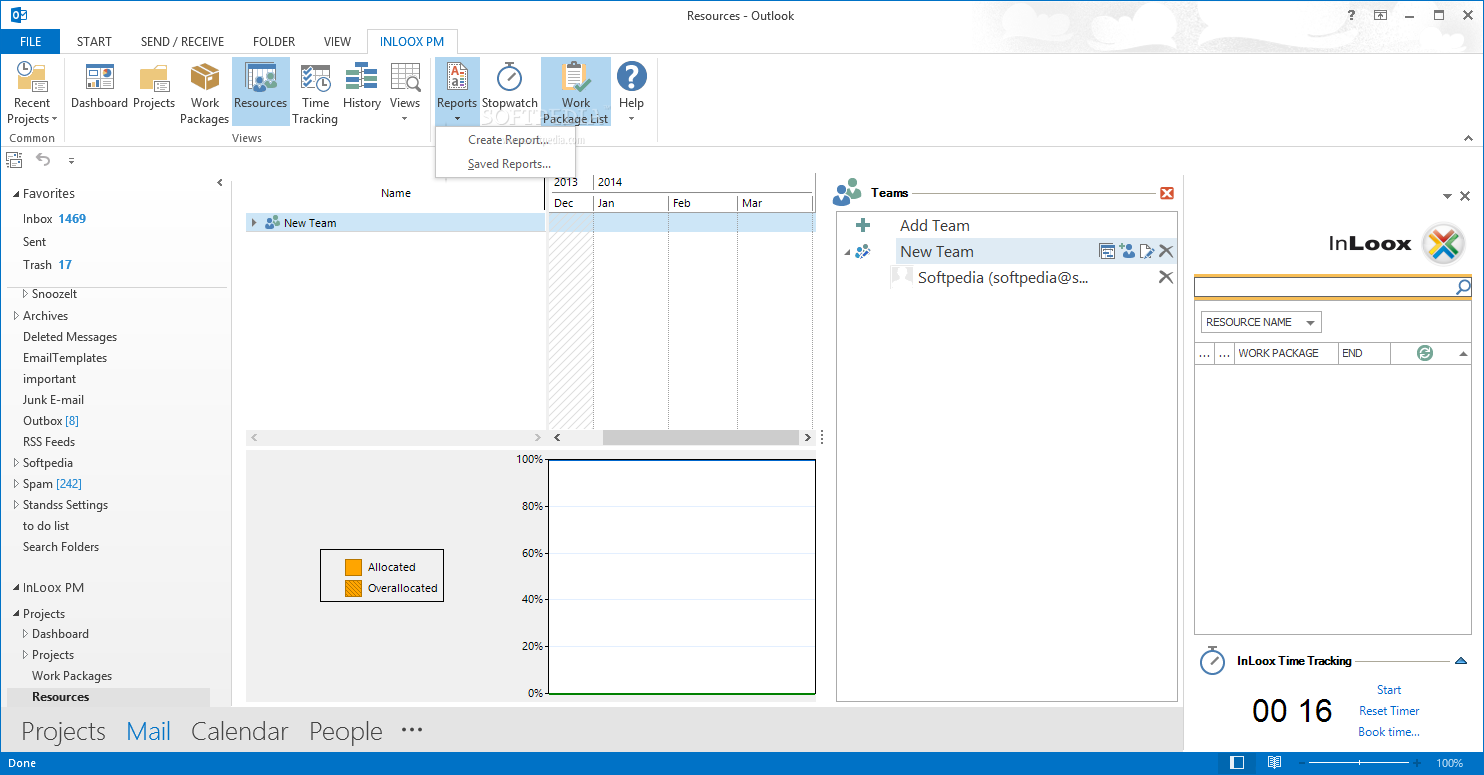This screenshot has width=1484, height=775.
Task: Open the Help dropdown in the ribbon
Action: pos(631,92)
